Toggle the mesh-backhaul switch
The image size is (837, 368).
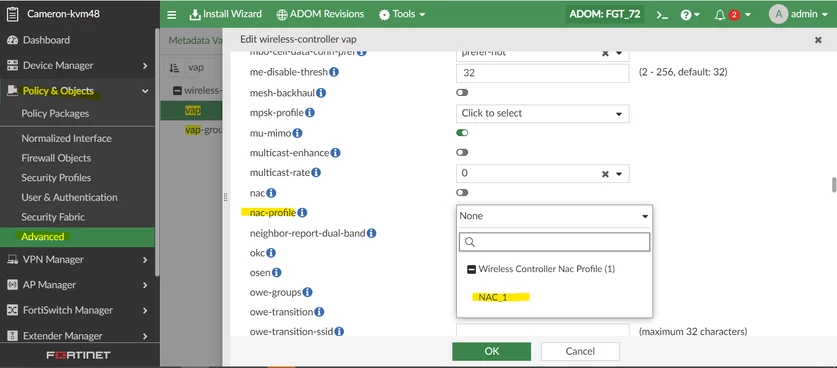[462, 93]
